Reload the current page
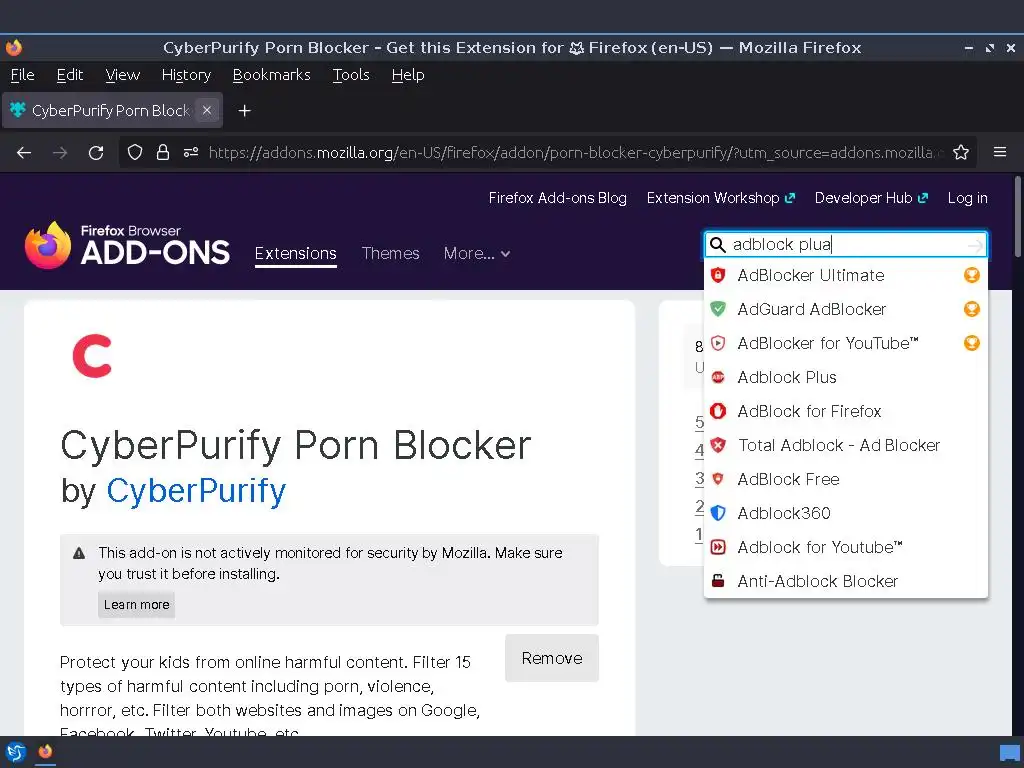This screenshot has width=1024, height=768. [x=96, y=153]
